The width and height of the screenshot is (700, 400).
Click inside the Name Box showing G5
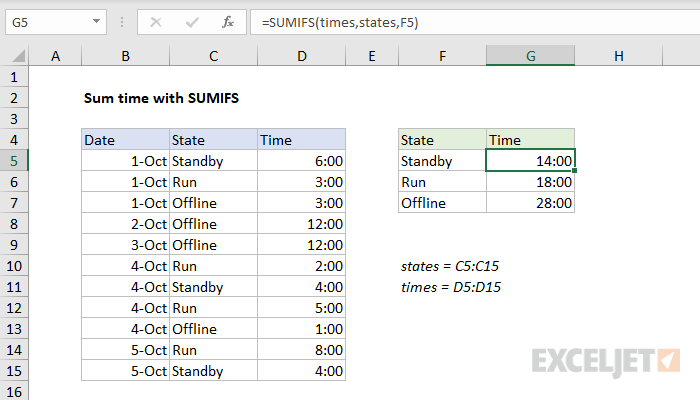click(48, 22)
